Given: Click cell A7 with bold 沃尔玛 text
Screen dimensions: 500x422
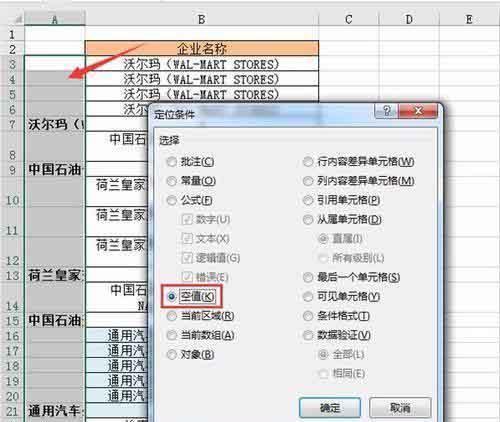Looking at the screenshot, I should click(55, 124).
